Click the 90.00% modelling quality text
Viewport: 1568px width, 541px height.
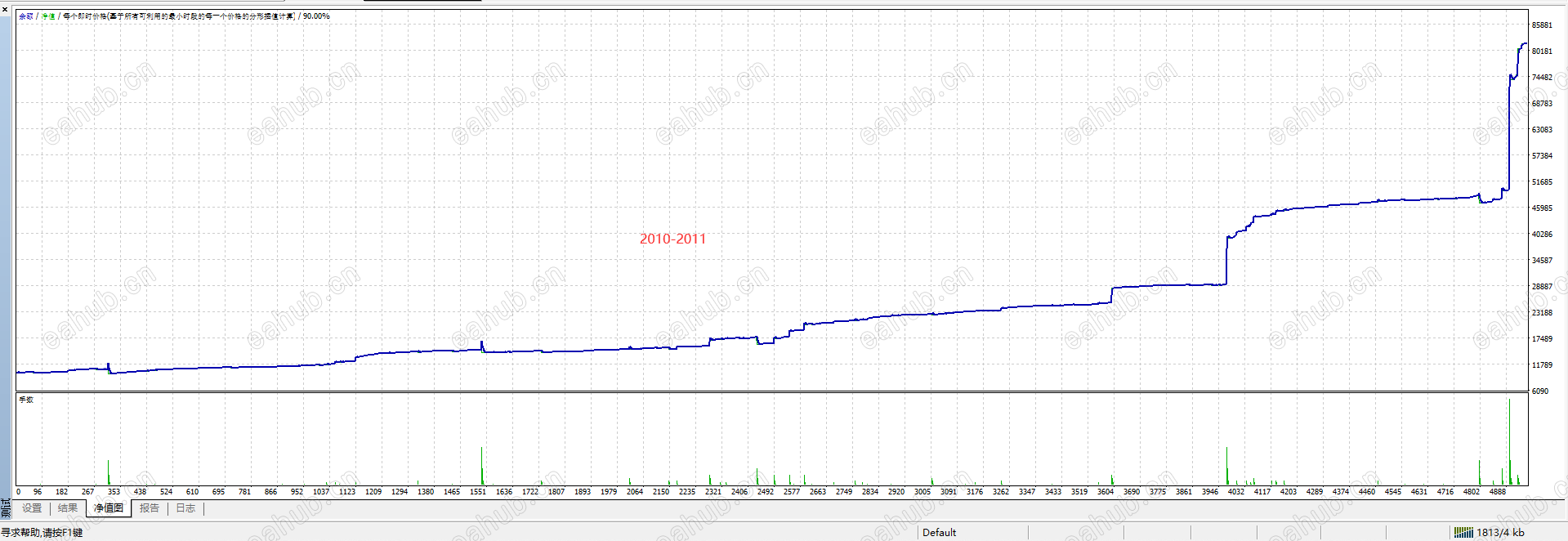click(316, 16)
